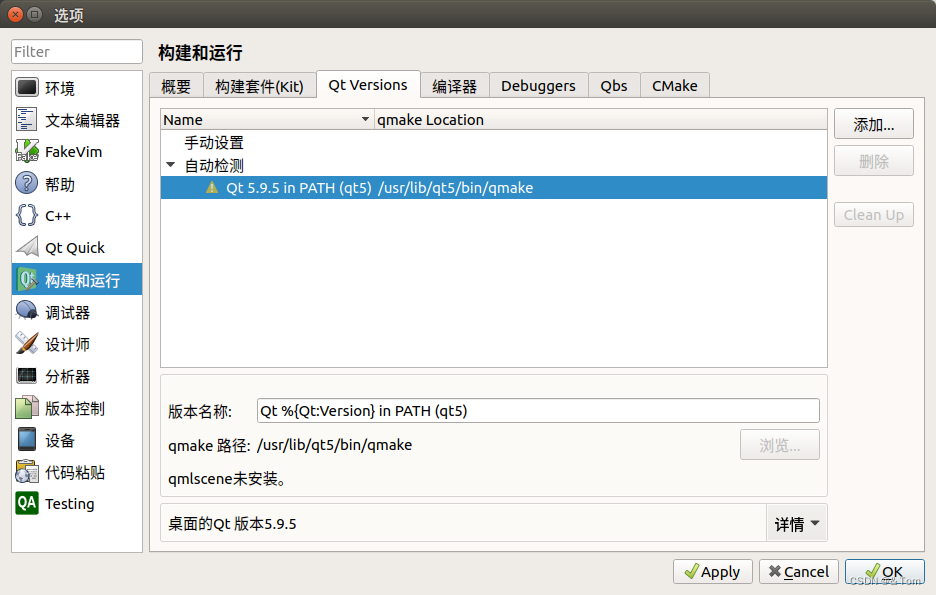This screenshot has width=936, height=595.
Task: Click the 桌面的Qt 版本5.9.5 summary text
Action: (232, 524)
